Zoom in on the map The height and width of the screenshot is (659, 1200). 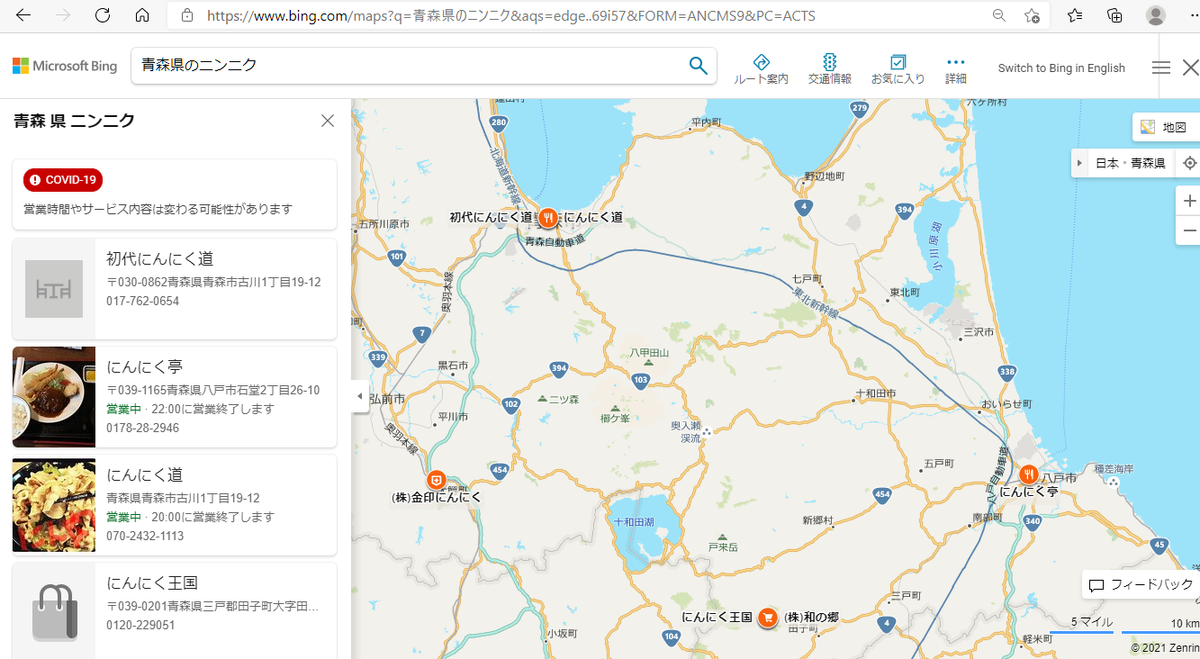point(1189,201)
